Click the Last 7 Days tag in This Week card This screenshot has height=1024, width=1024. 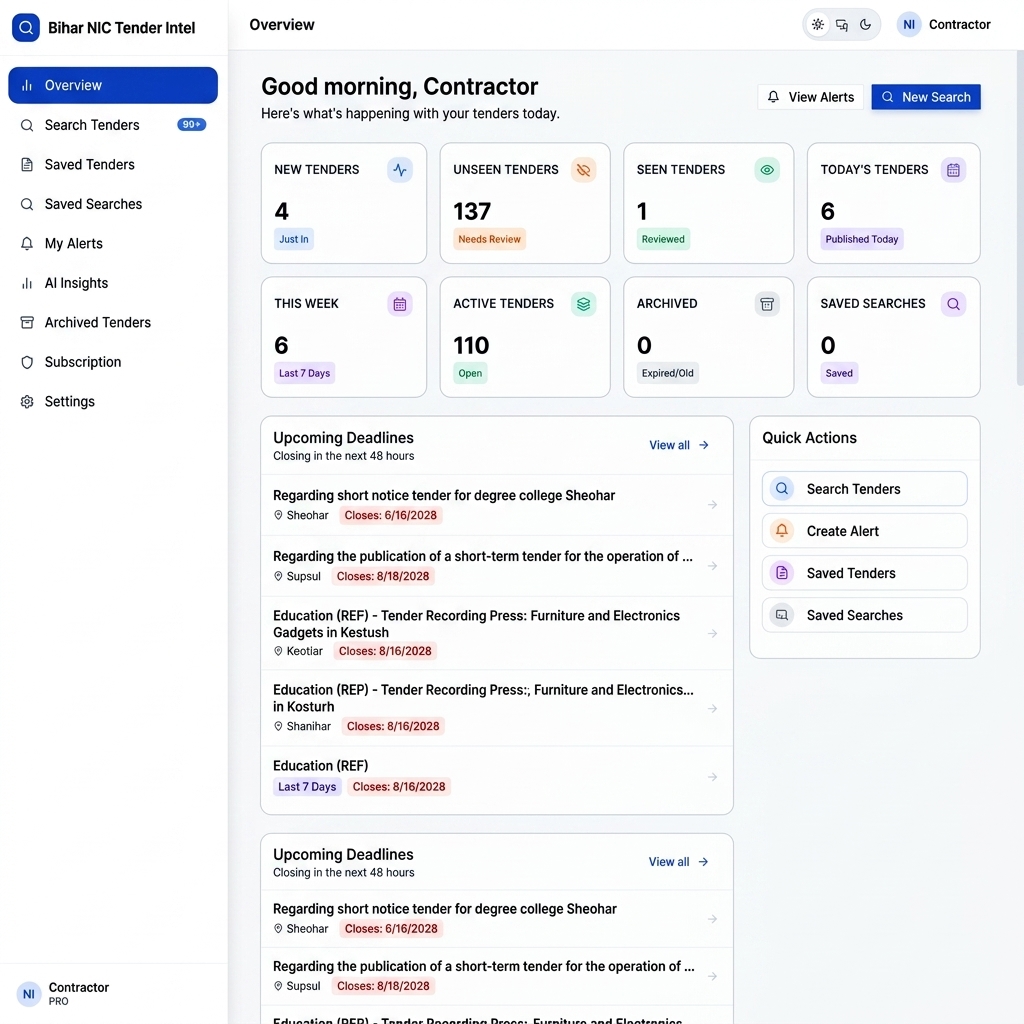pos(304,374)
